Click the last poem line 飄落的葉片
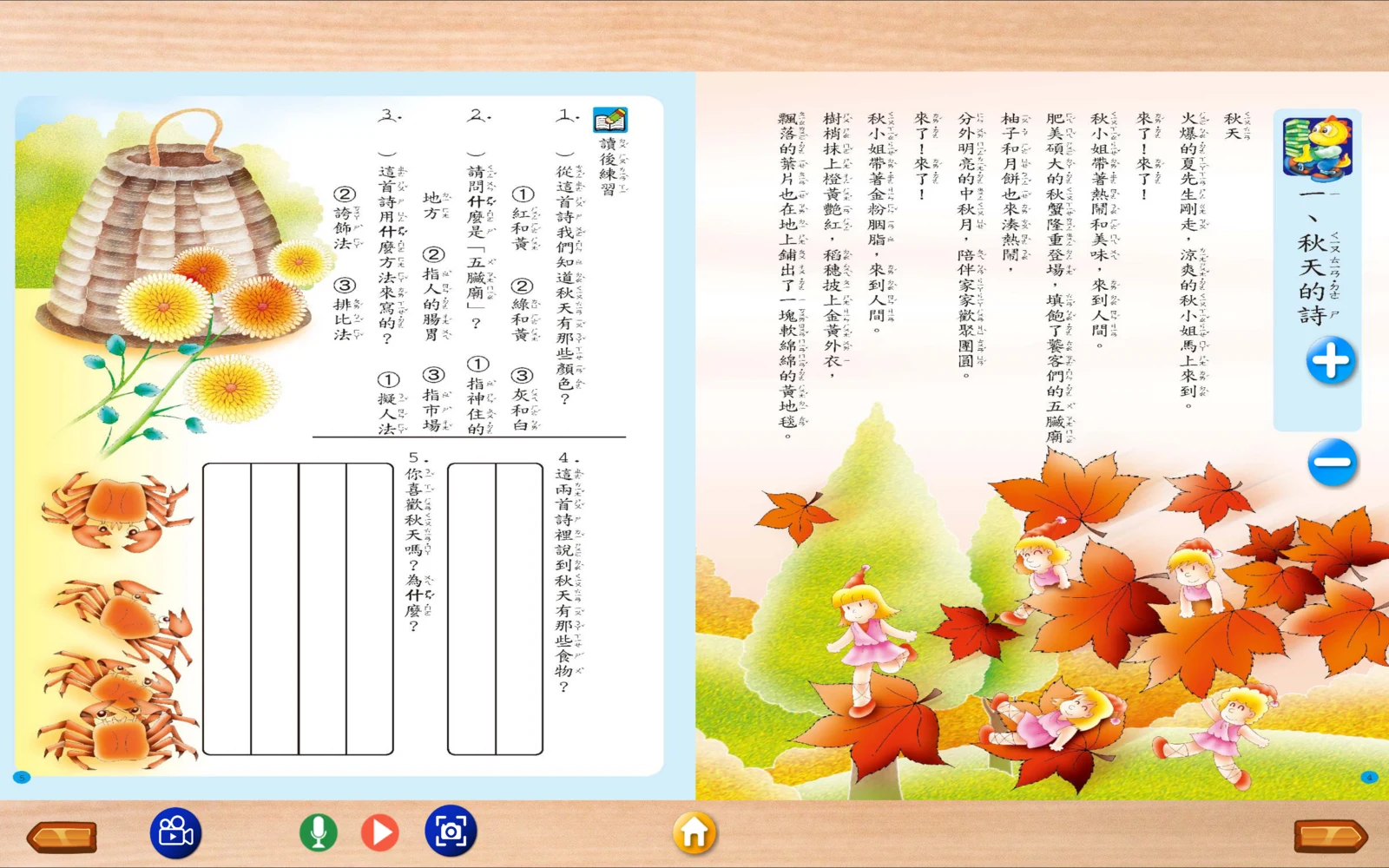Image resolution: width=1389 pixels, height=868 pixels. [790, 275]
